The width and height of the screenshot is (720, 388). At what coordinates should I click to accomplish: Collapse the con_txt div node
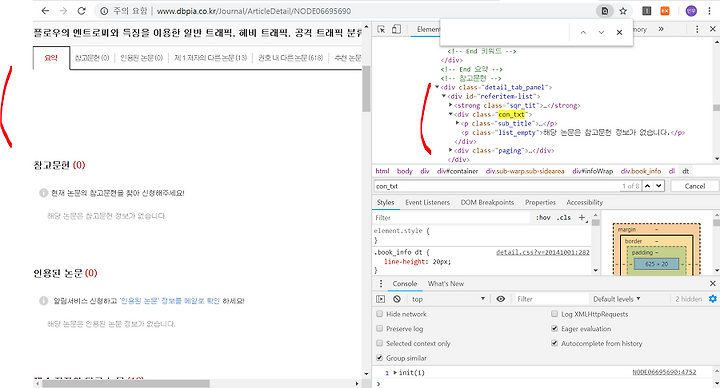click(451, 114)
